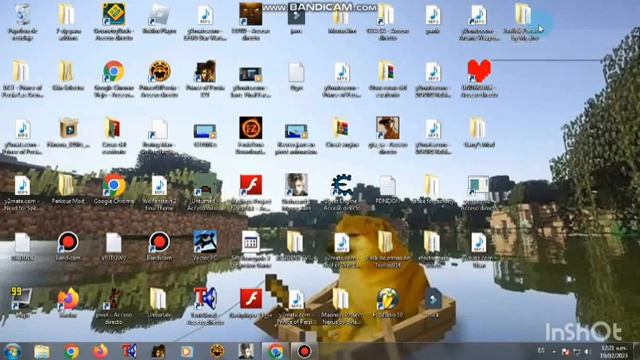This screenshot has width=640, height=360.
Task: Open the Cheat Engine shortcut
Action: coord(342,185)
